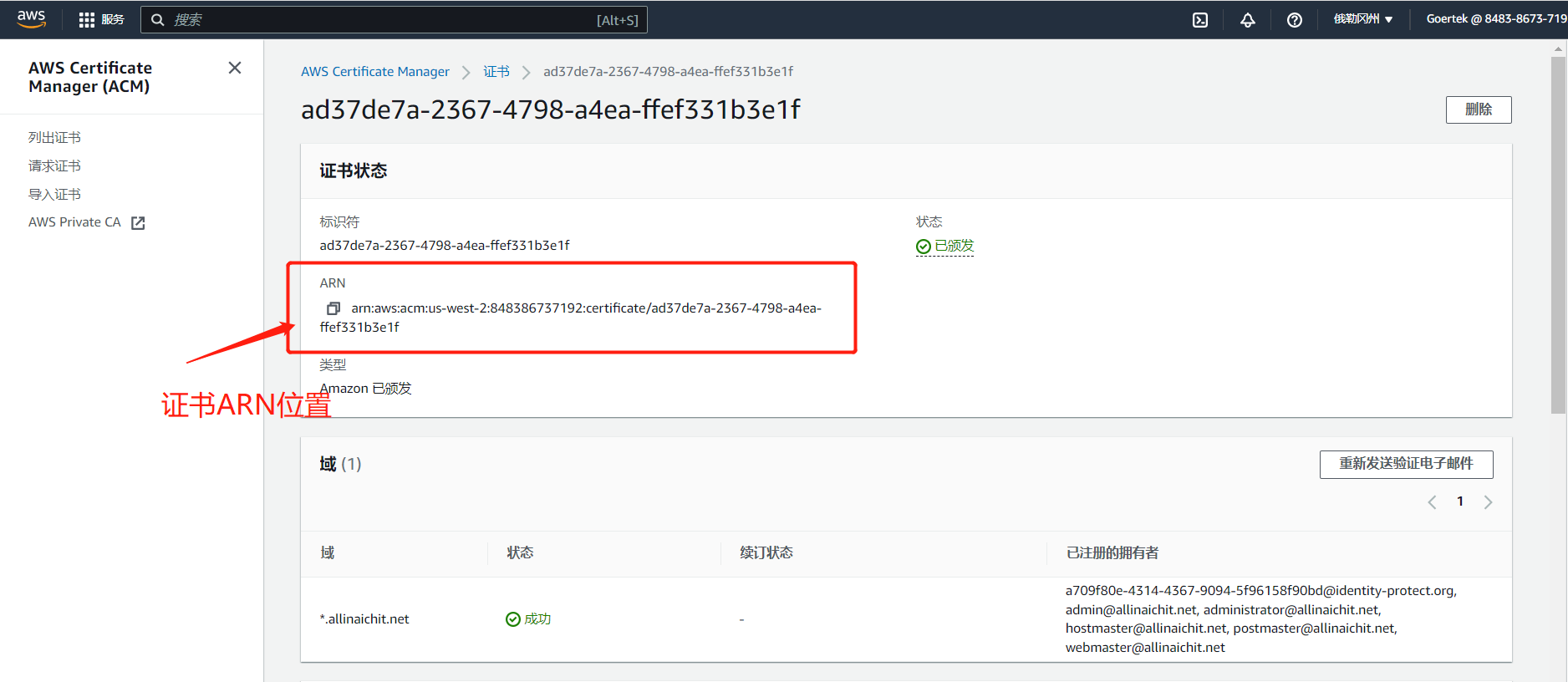Copy the certificate ARN using copy icon
The width and height of the screenshot is (1568, 682).
click(333, 308)
